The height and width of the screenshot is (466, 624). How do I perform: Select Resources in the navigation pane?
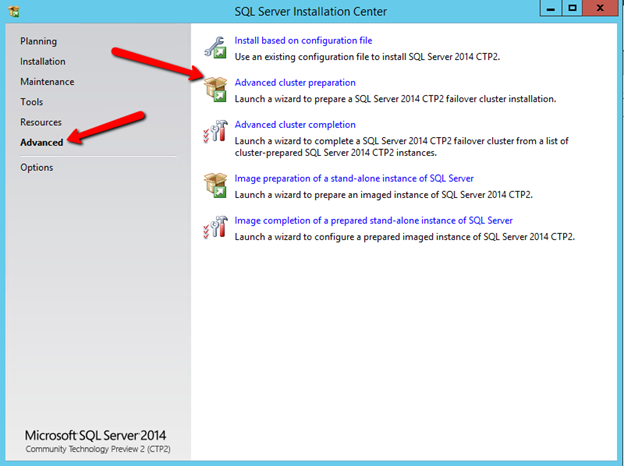(41, 122)
